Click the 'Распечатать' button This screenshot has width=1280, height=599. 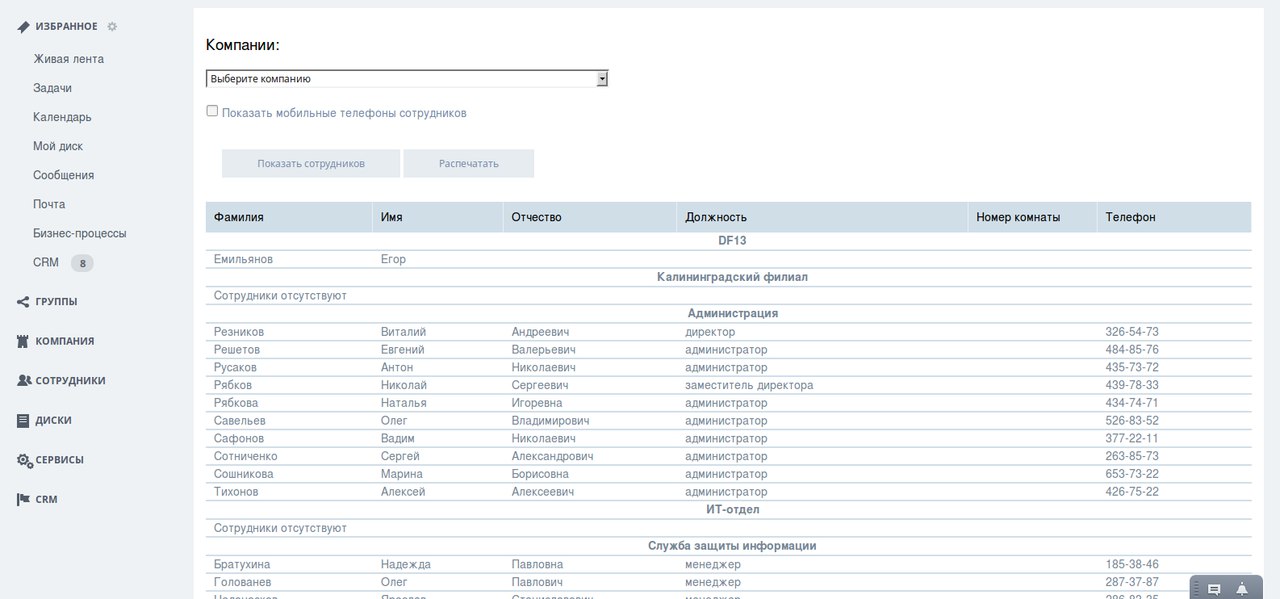tap(469, 163)
